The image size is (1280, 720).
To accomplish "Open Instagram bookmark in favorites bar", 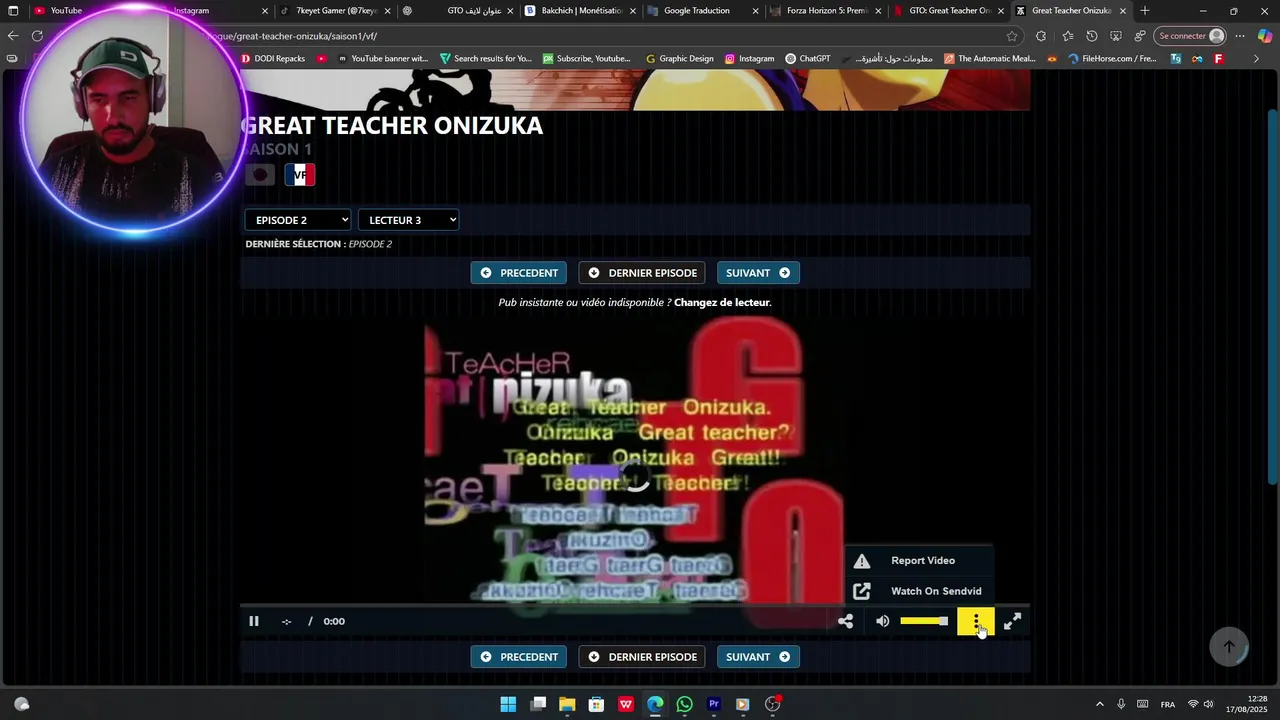I will (x=749, y=59).
